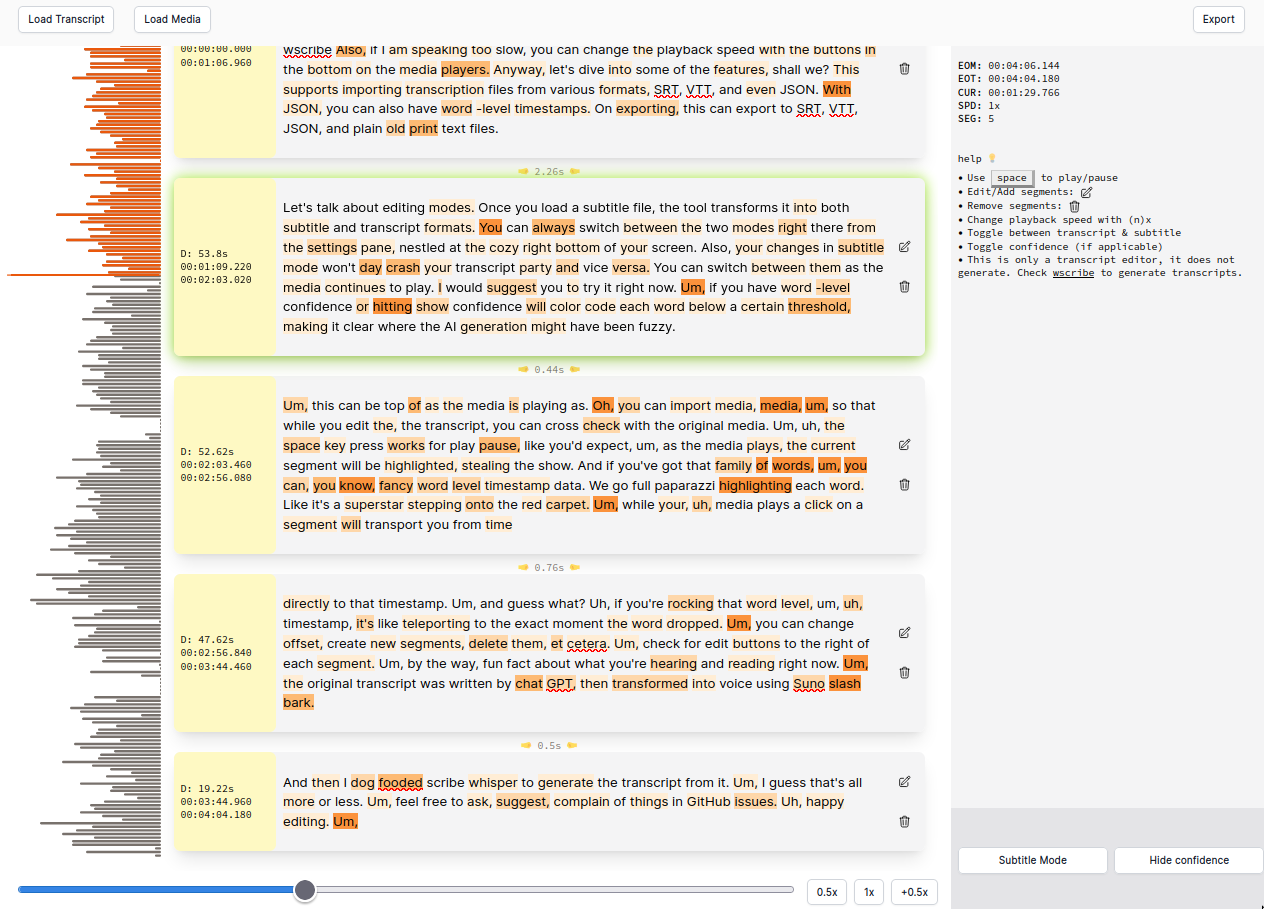
Task: Click the hand icon left of 0.5s gap
Action: [527, 745]
